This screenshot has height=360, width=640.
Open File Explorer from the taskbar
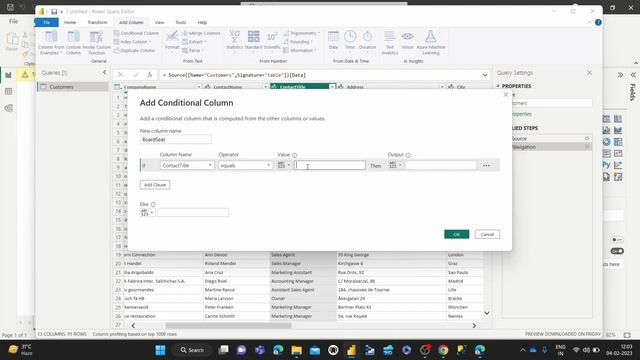(x=296, y=350)
